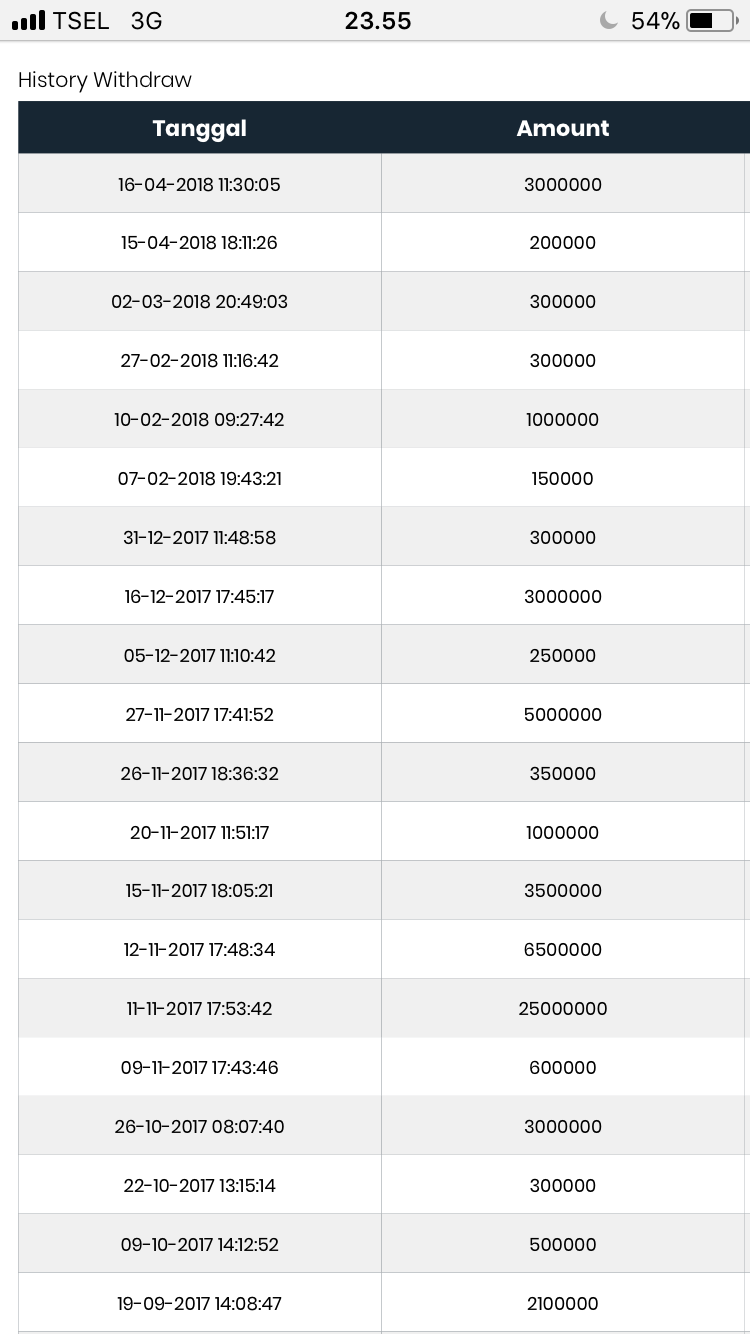The width and height of the screenshot is (750, 1334).
Task: Click the 3500000 amount cell
Action: (x=563, y=891)
